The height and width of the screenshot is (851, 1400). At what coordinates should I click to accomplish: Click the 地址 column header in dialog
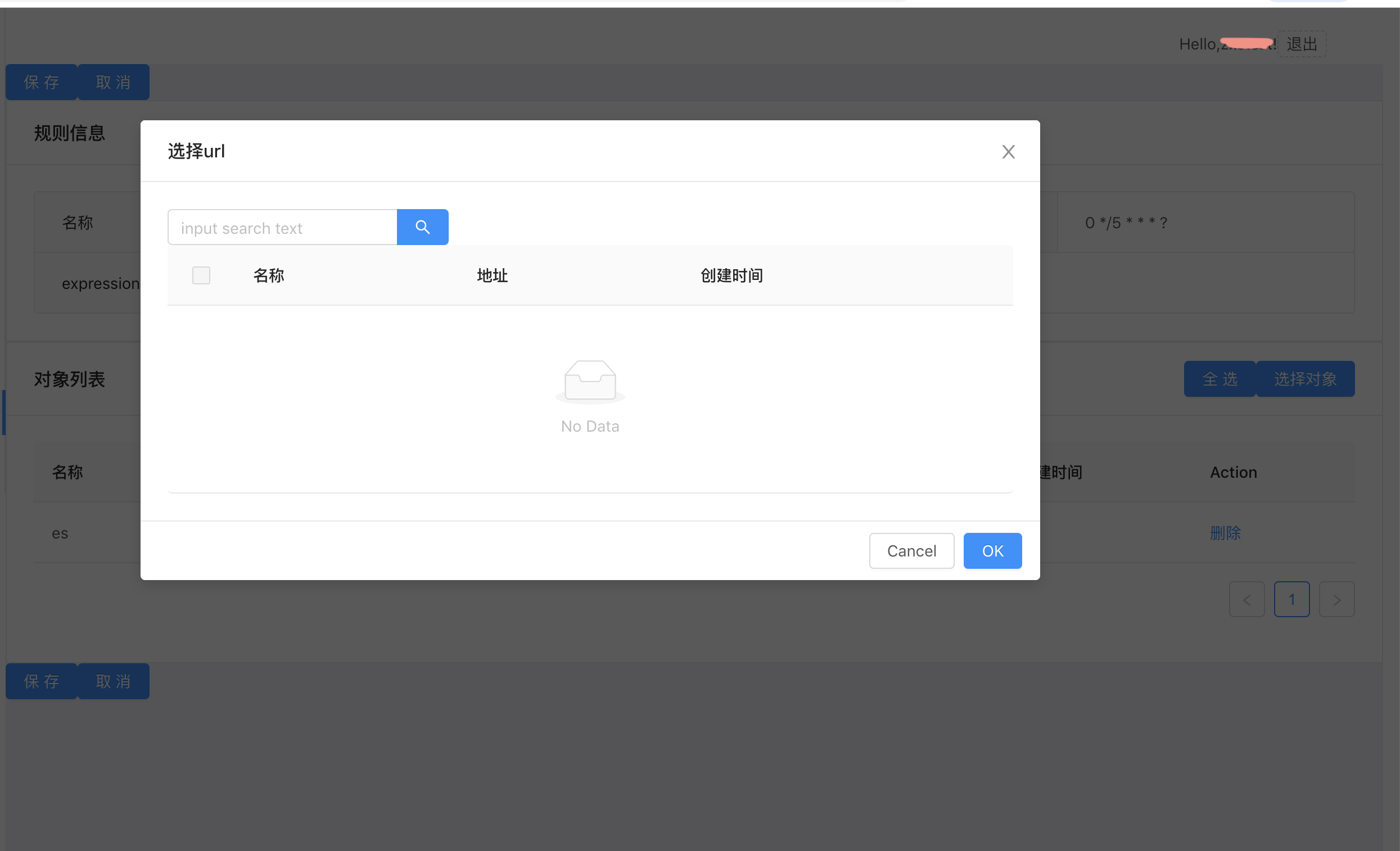[x=492, y=275]
